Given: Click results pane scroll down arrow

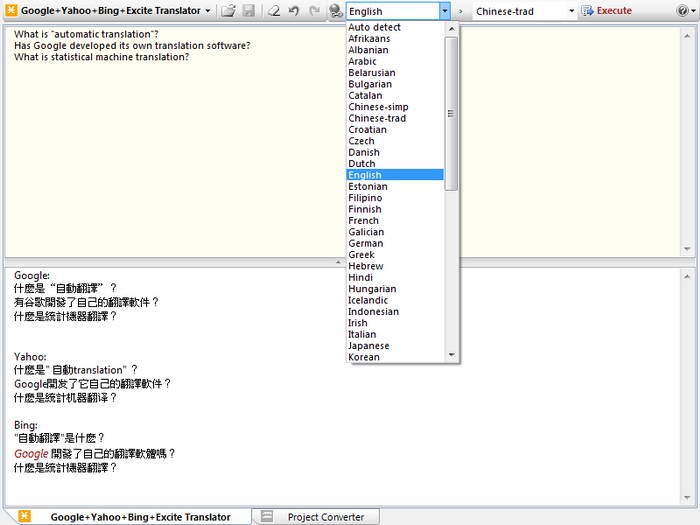Looking at the screenshot, I should click(x=687, y=498).
